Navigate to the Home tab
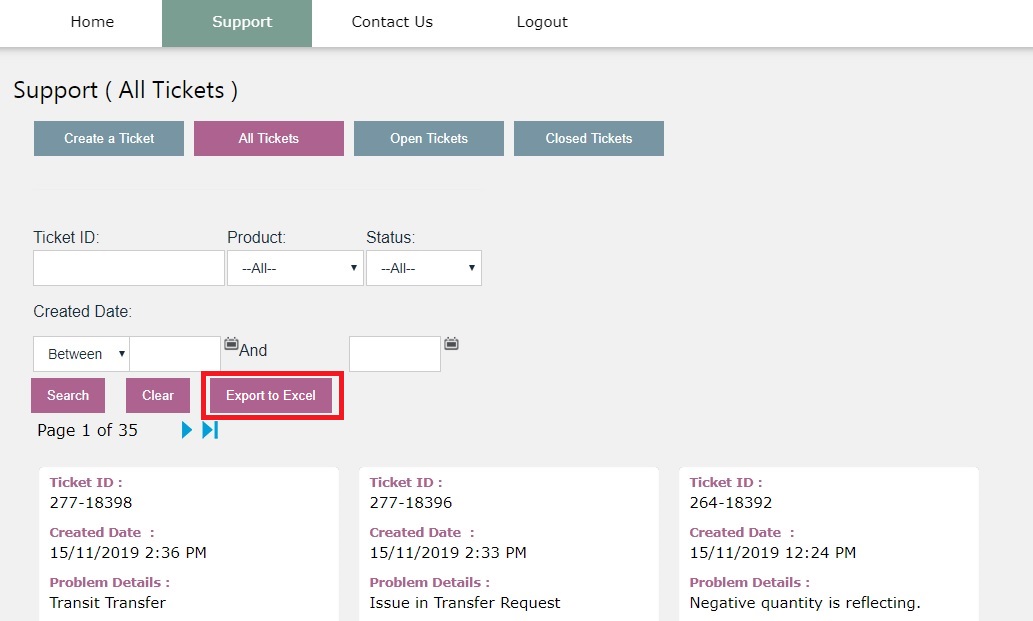 point(91,21)
